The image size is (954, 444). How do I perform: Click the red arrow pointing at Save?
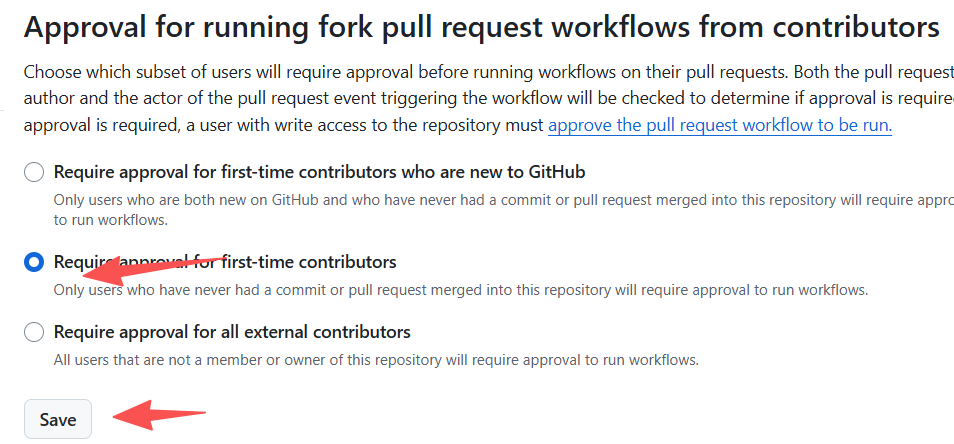(160, 413)
